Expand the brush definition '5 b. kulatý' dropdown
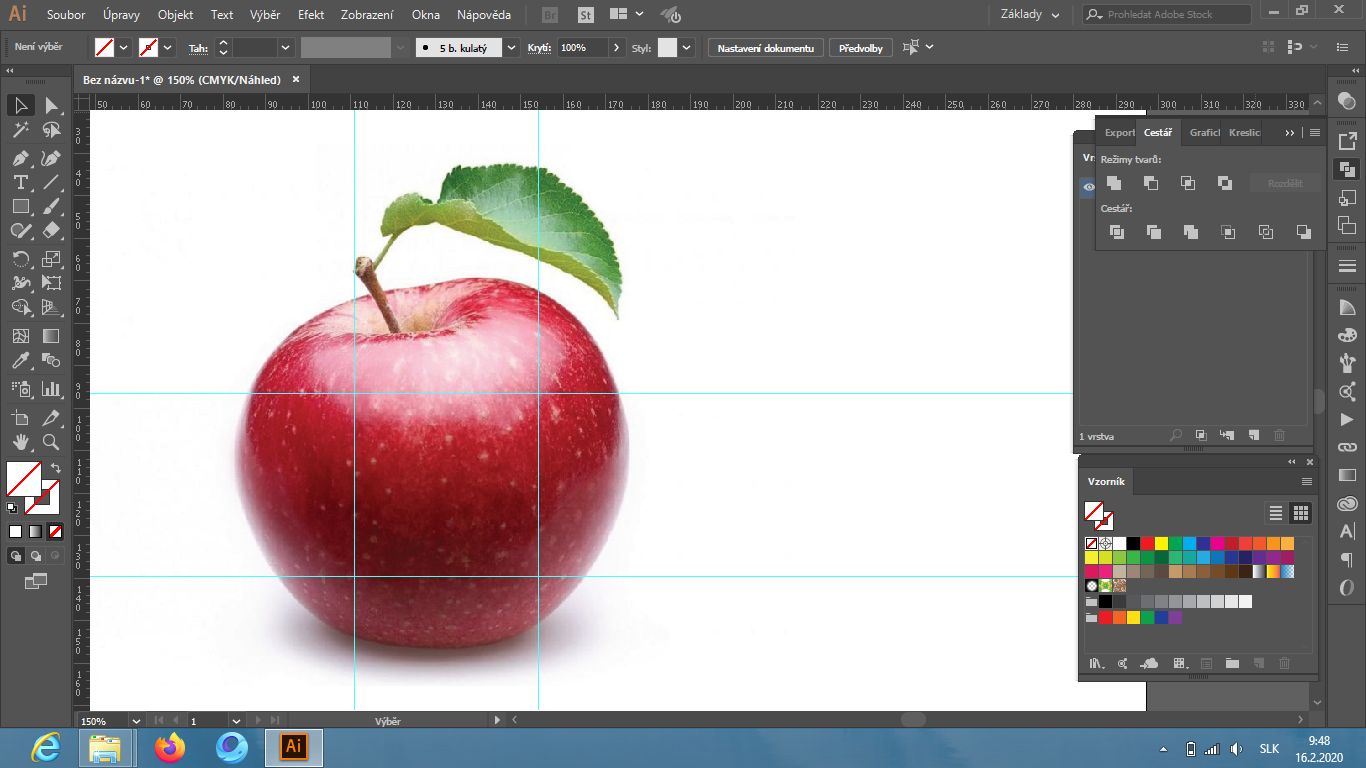The height and width of the screenshot is (768, 1366). pyautogui.click(x=512, y=47)
